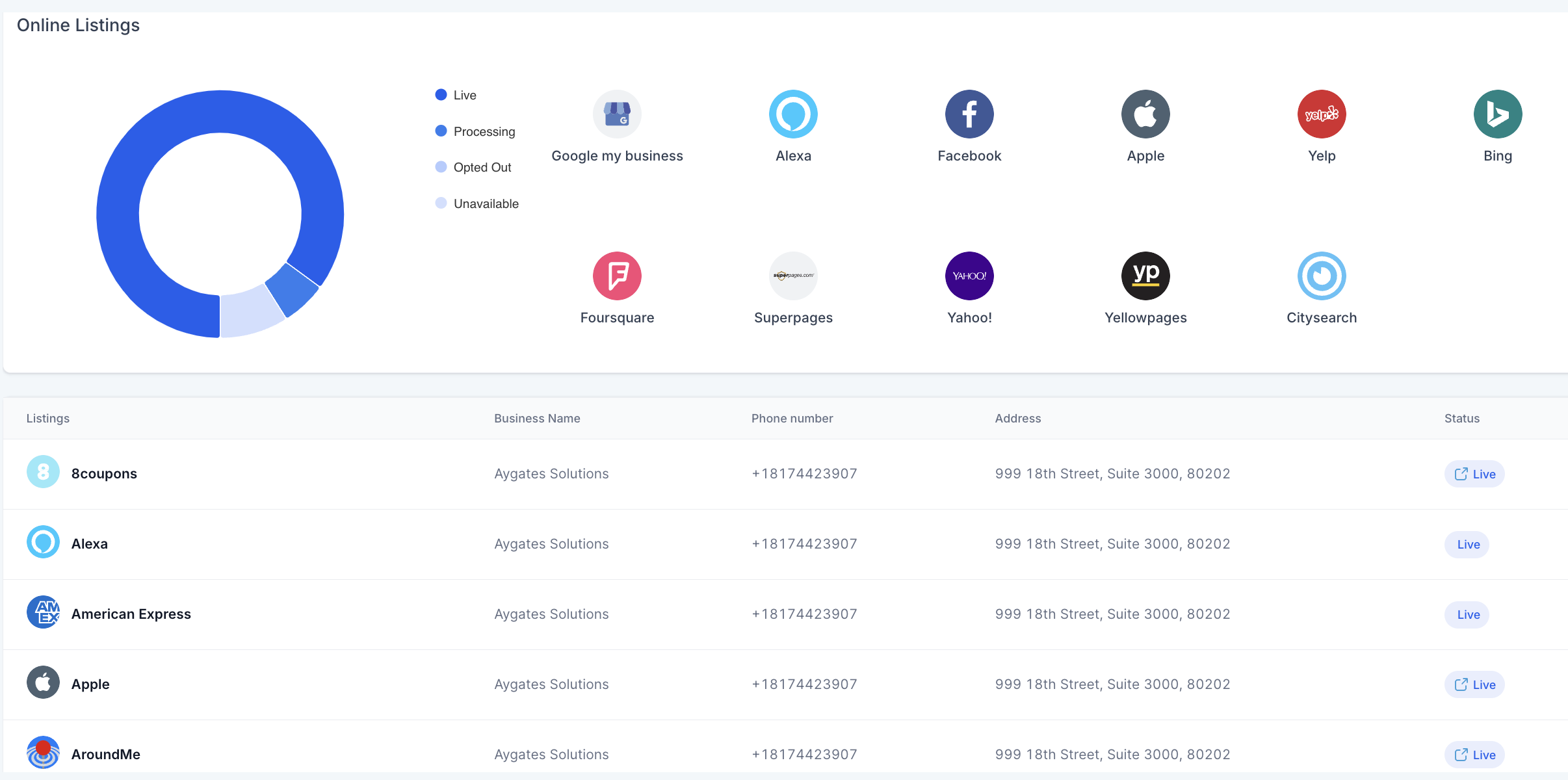Image resolution: width=1568 pixels, height=780 pixels.
Task: Select the Foursquare icon
Action: pos(617,276)
